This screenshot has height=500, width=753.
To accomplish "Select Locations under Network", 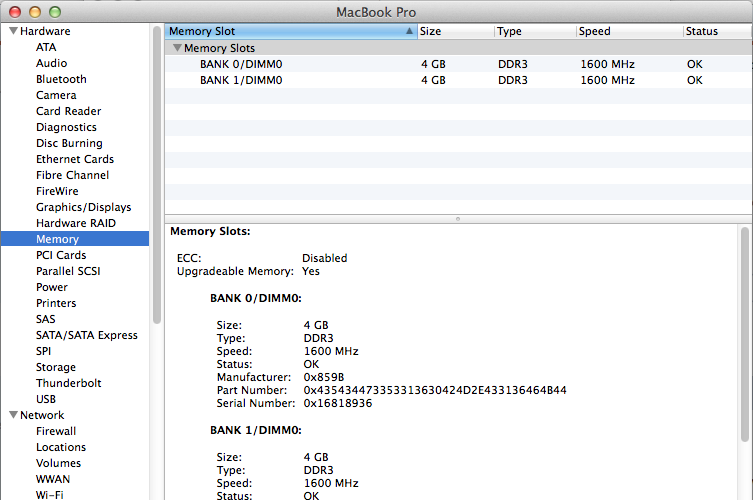I will click(61, 447).
